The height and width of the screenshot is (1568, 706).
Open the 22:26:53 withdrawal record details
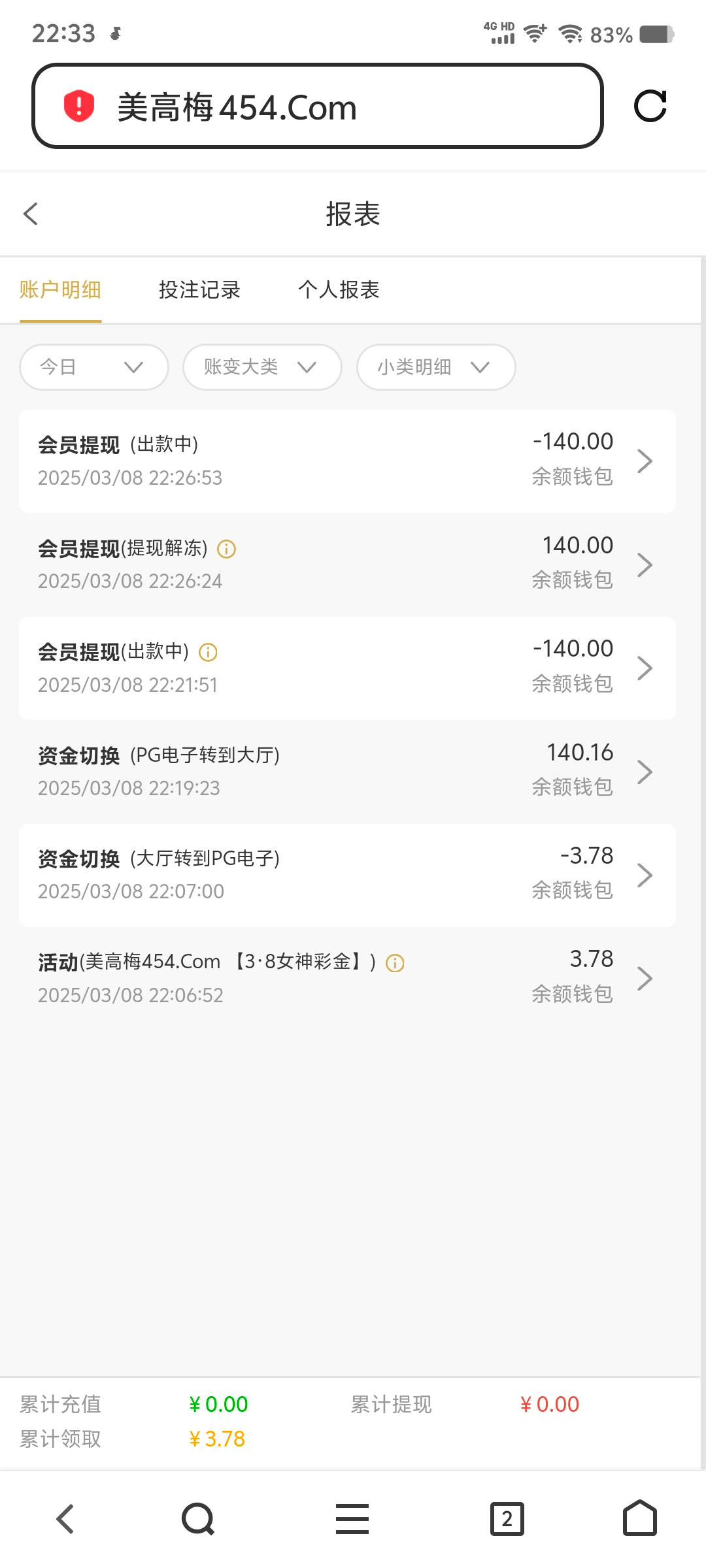coord(346,461)
